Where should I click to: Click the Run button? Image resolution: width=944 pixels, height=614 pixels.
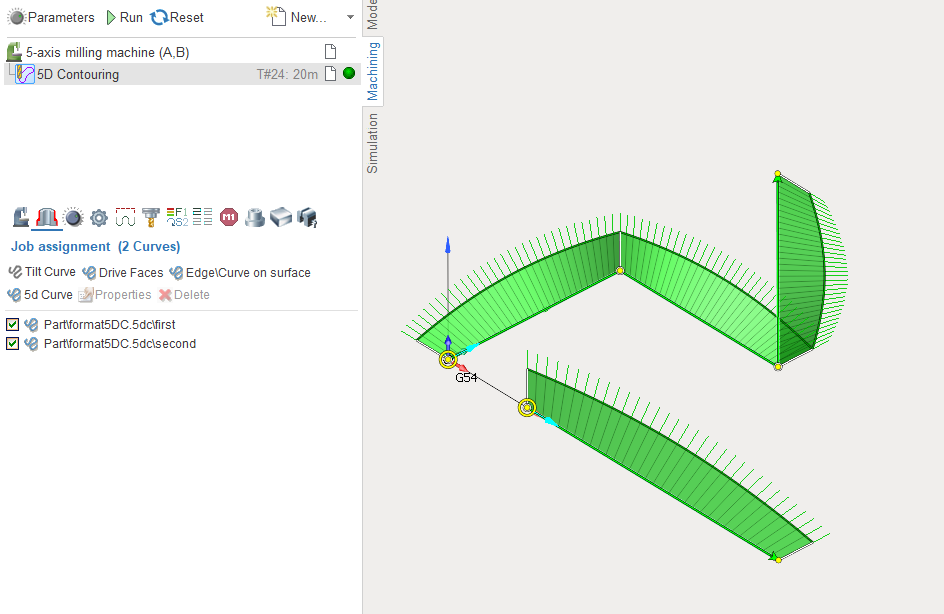pyautogui.click(x=124, y=17)
